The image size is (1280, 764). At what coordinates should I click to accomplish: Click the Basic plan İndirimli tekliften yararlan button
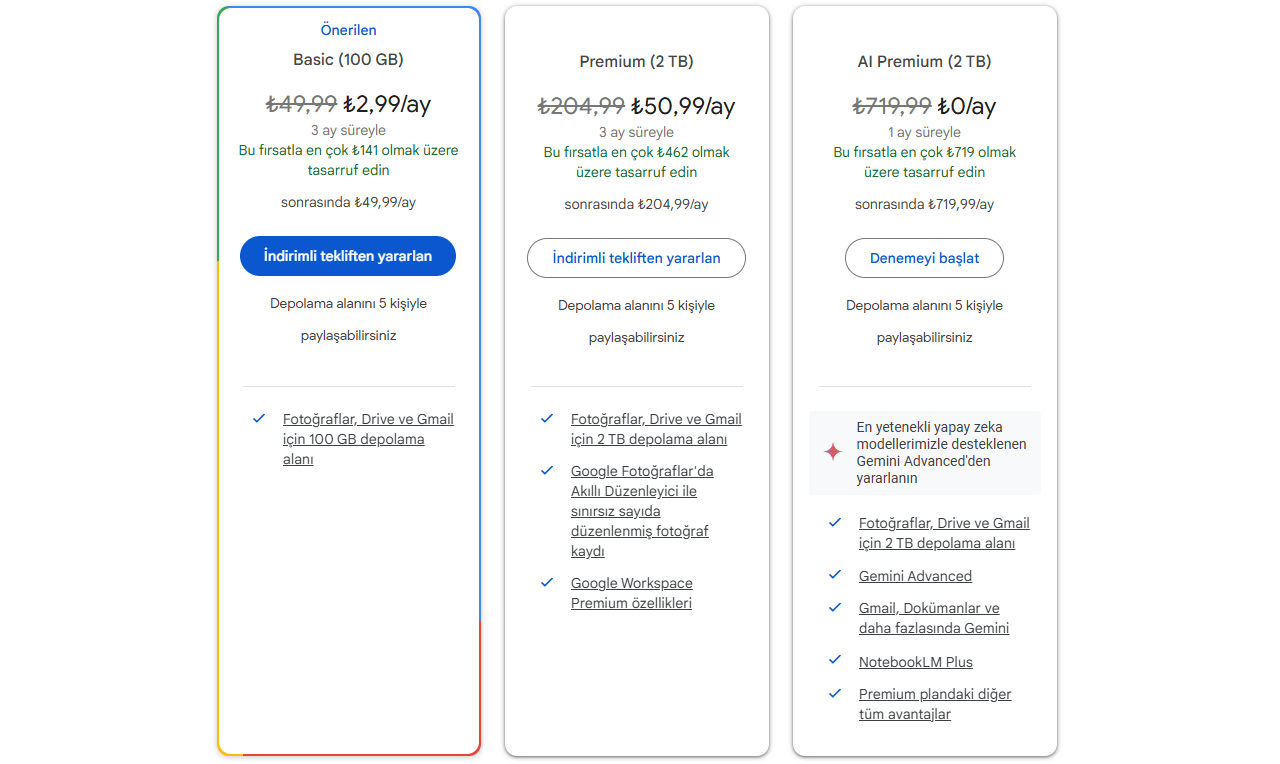tap(348, 256)
